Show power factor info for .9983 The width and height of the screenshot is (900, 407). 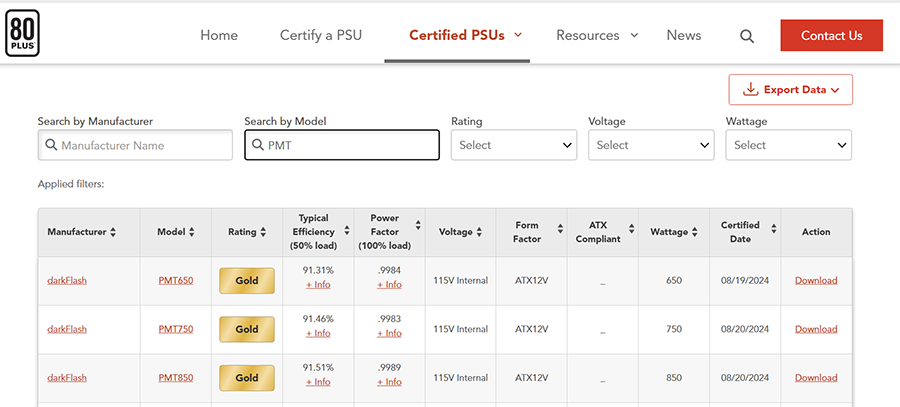(389, 334)
